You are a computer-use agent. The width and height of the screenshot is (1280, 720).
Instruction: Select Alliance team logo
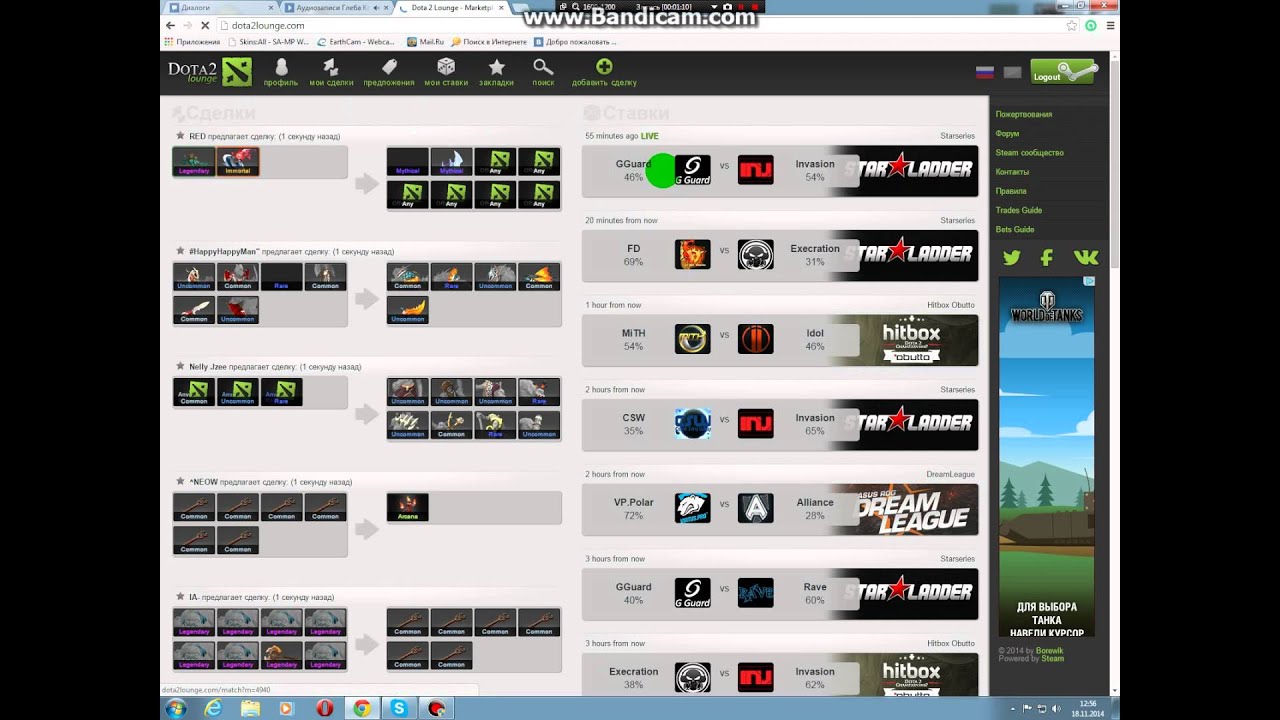[756, 508]
